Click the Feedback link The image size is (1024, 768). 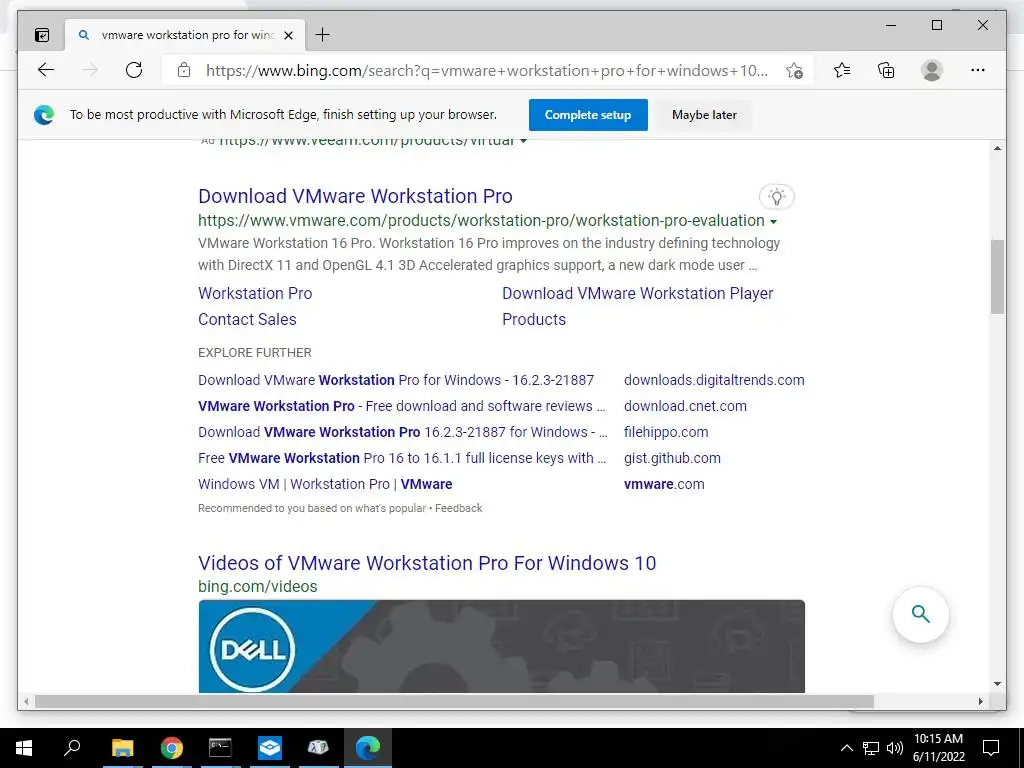pyautogui.click(x=458, y=508)
